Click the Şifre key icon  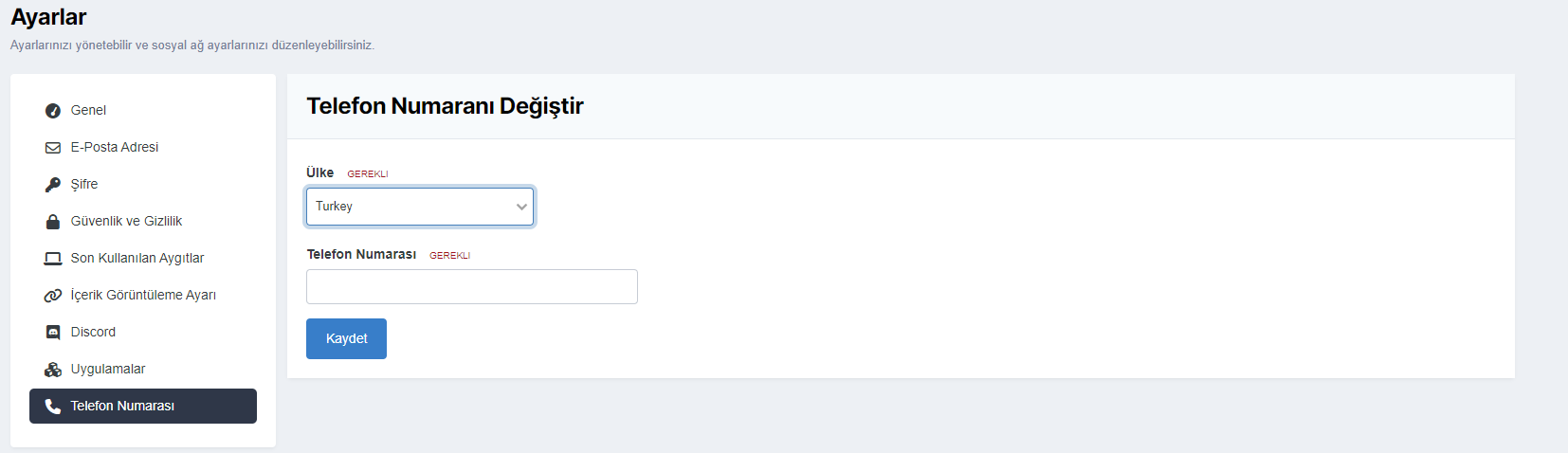53,185
